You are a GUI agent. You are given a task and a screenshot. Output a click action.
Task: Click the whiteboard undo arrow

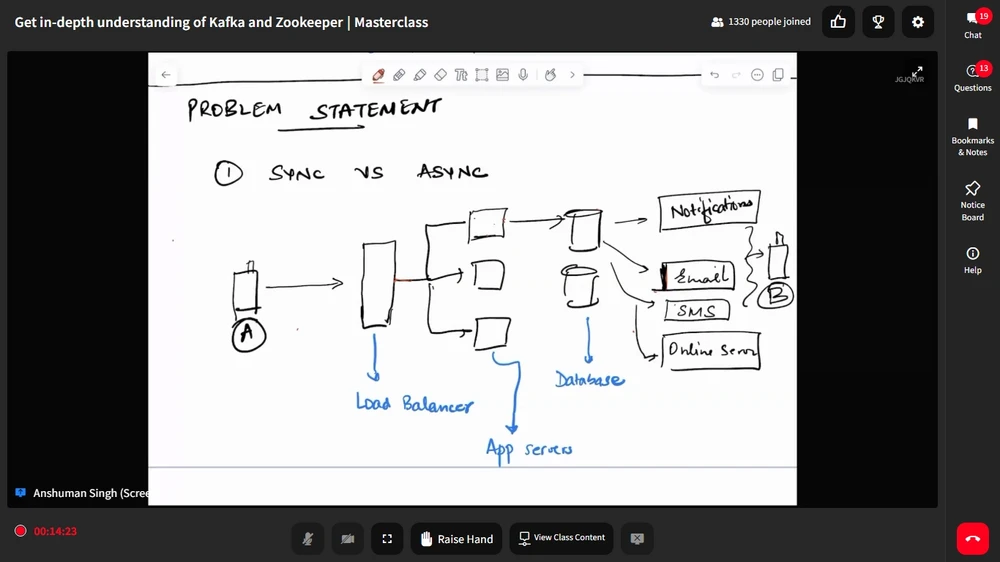714,75
